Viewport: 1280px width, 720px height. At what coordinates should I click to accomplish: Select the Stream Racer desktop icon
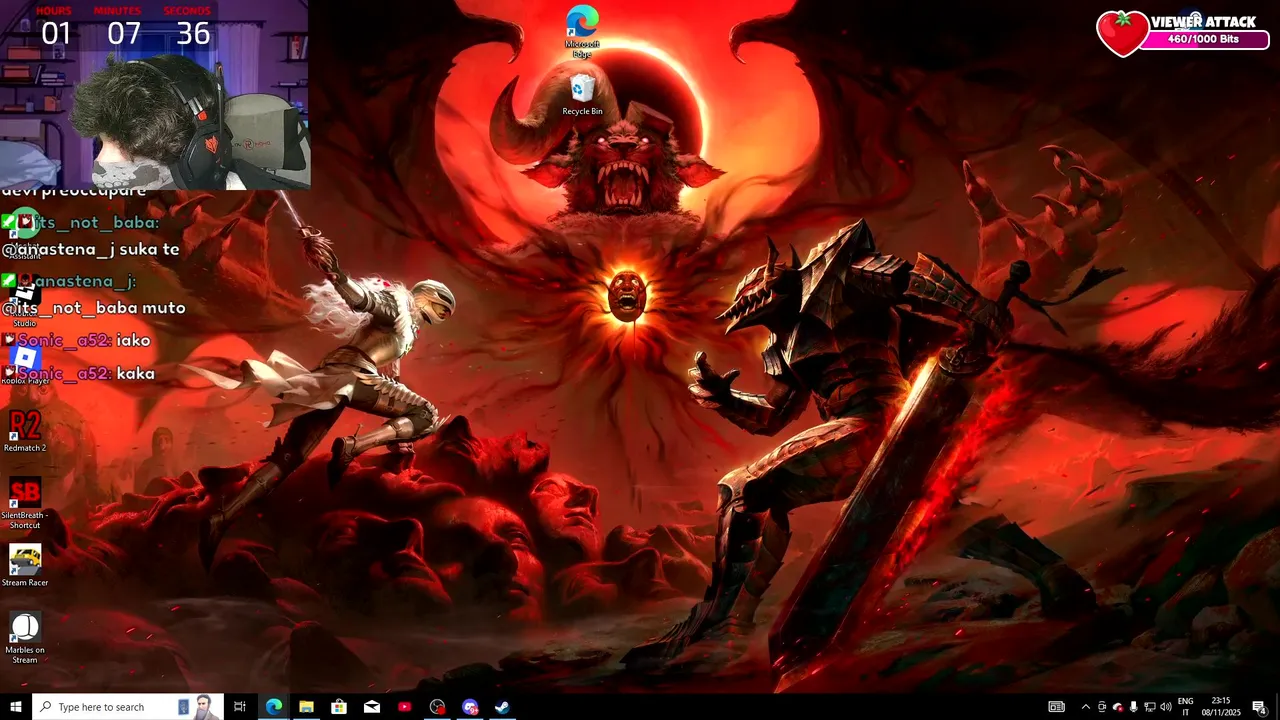[x=25, y=566]
